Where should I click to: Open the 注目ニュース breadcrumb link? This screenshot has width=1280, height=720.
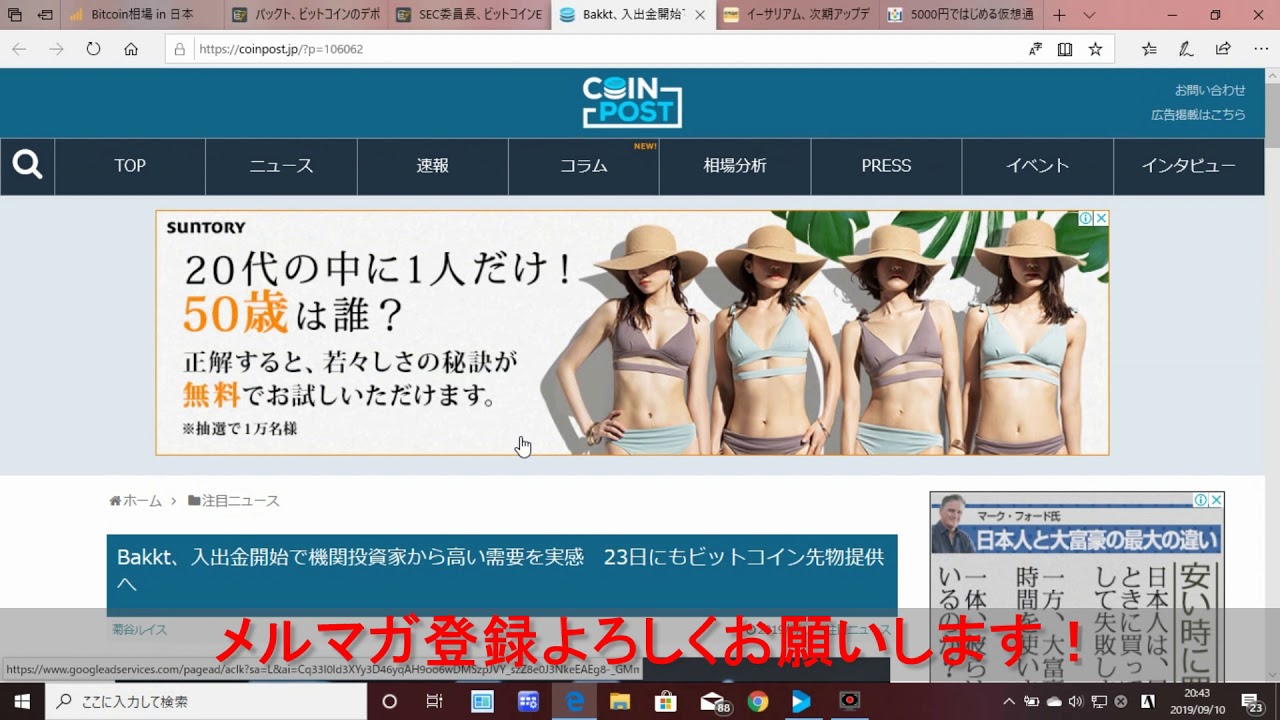[x=240, y=500]
